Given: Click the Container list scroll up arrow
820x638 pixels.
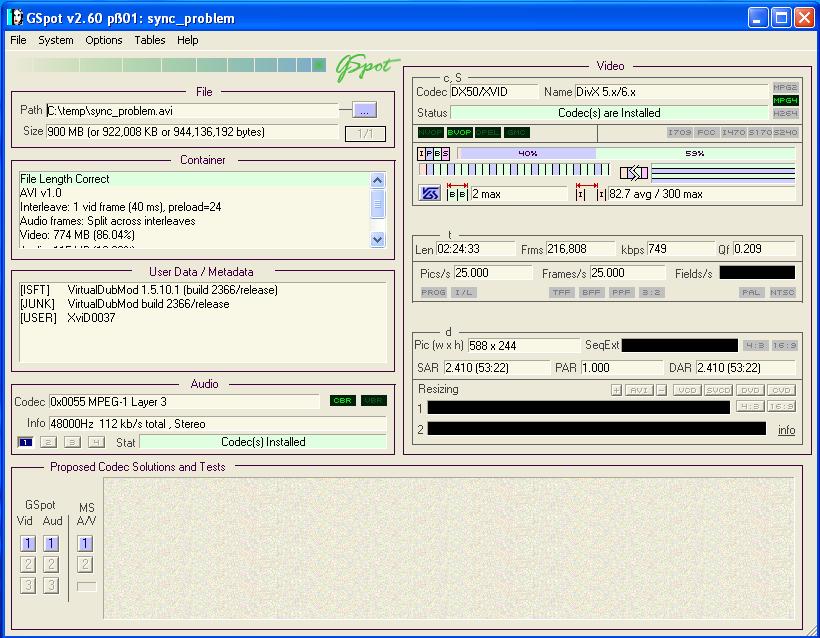Looking at the screenshot, I should coord(378,180).
